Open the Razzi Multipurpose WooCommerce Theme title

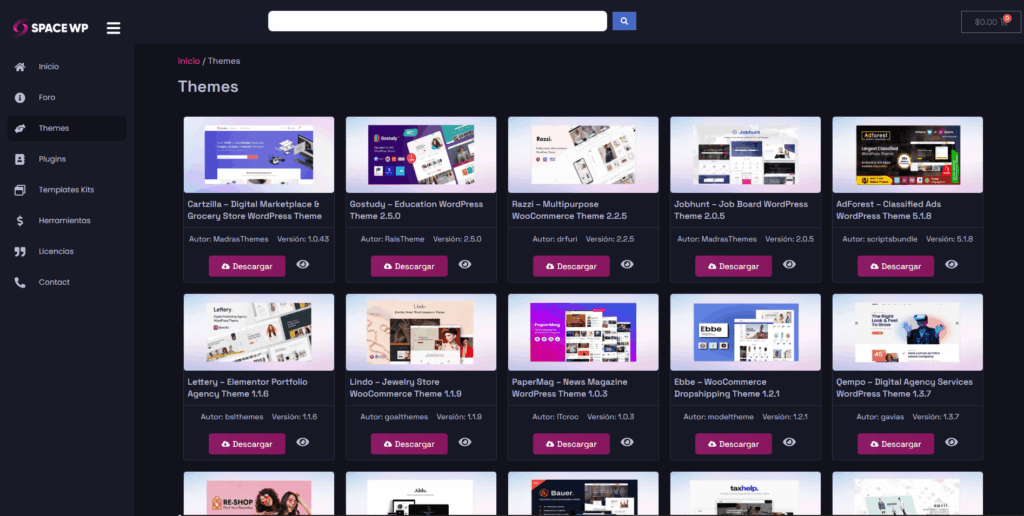point(569,210)
